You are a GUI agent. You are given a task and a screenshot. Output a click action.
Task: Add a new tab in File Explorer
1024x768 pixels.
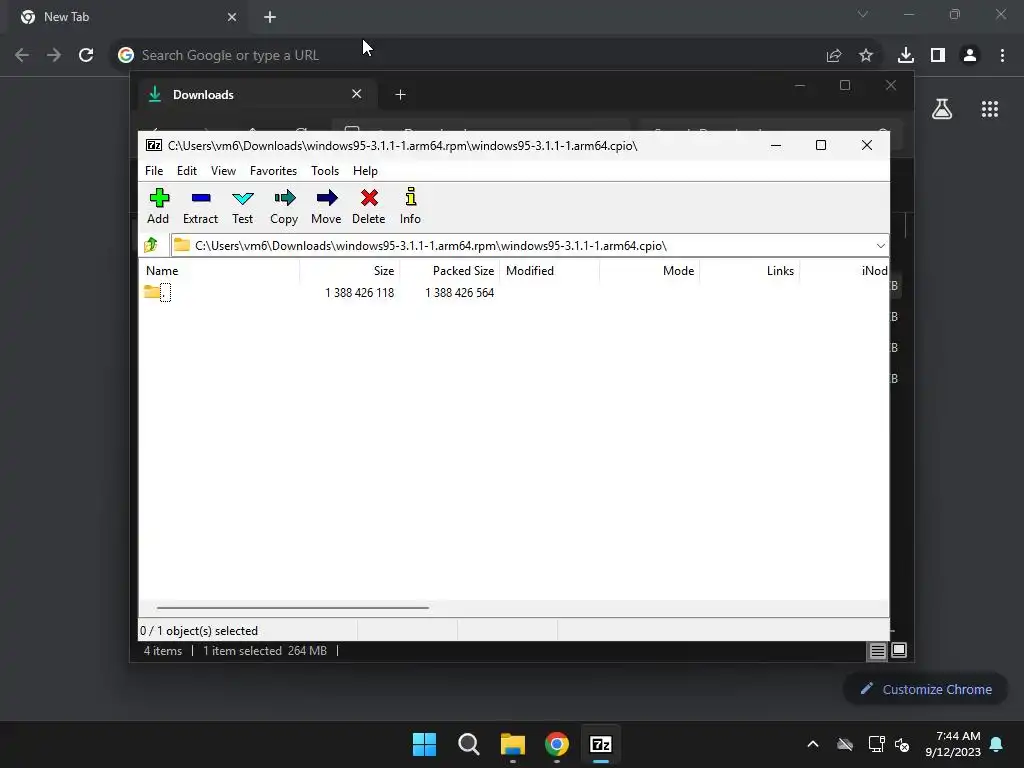[400, 95]
